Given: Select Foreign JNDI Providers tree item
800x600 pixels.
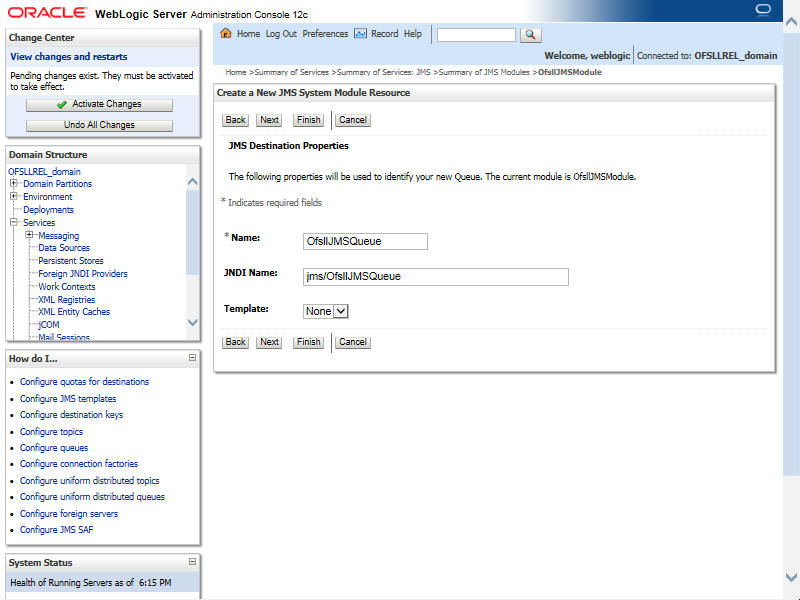Looking at the screenshot, I should [83, 274].
